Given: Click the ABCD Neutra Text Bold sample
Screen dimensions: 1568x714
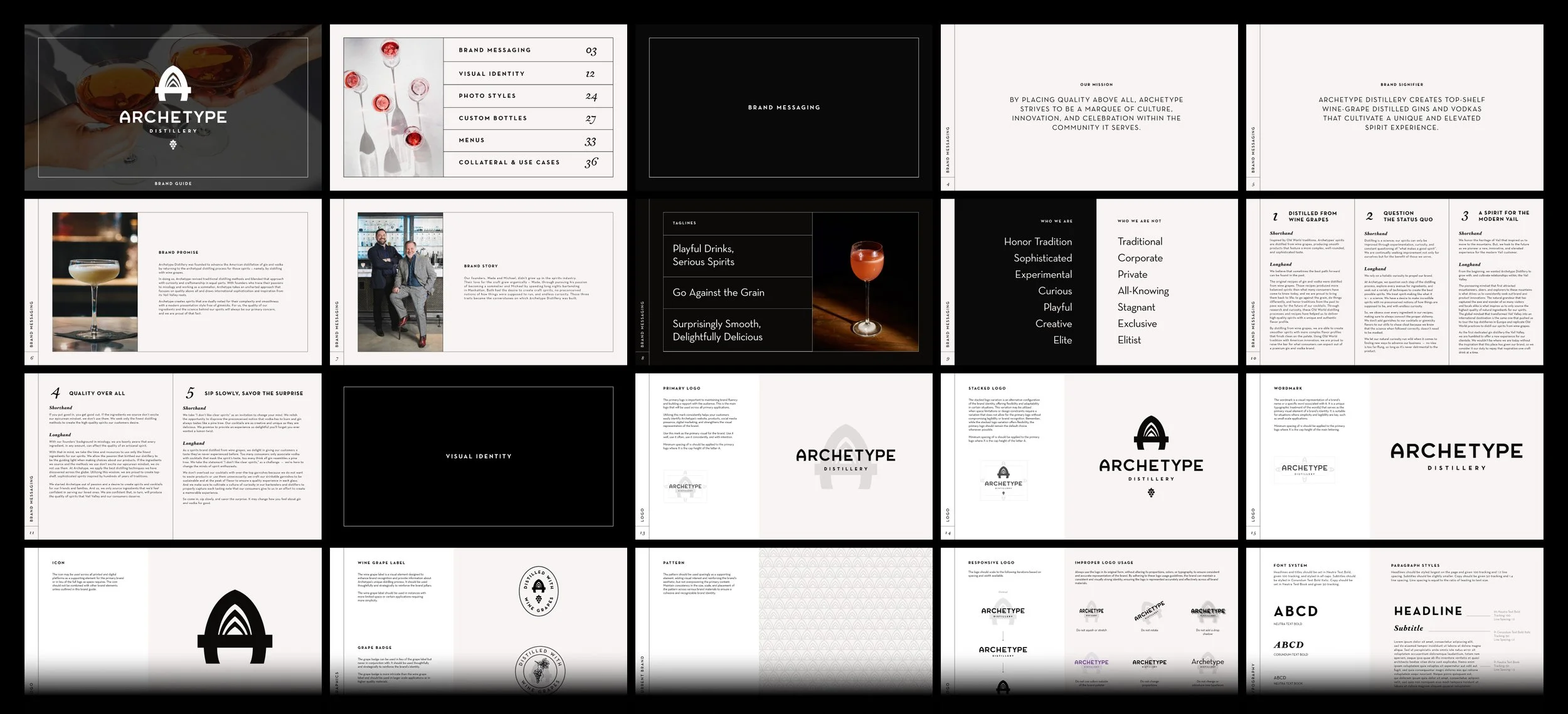Looking at the screenshot, I should click(x=1296, y=611).
